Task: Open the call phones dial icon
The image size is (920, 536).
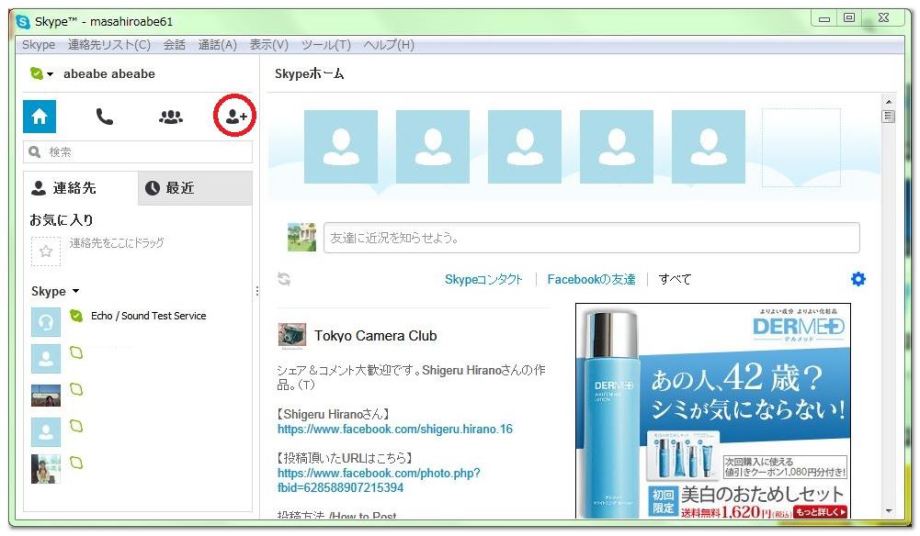Action: 104,116
